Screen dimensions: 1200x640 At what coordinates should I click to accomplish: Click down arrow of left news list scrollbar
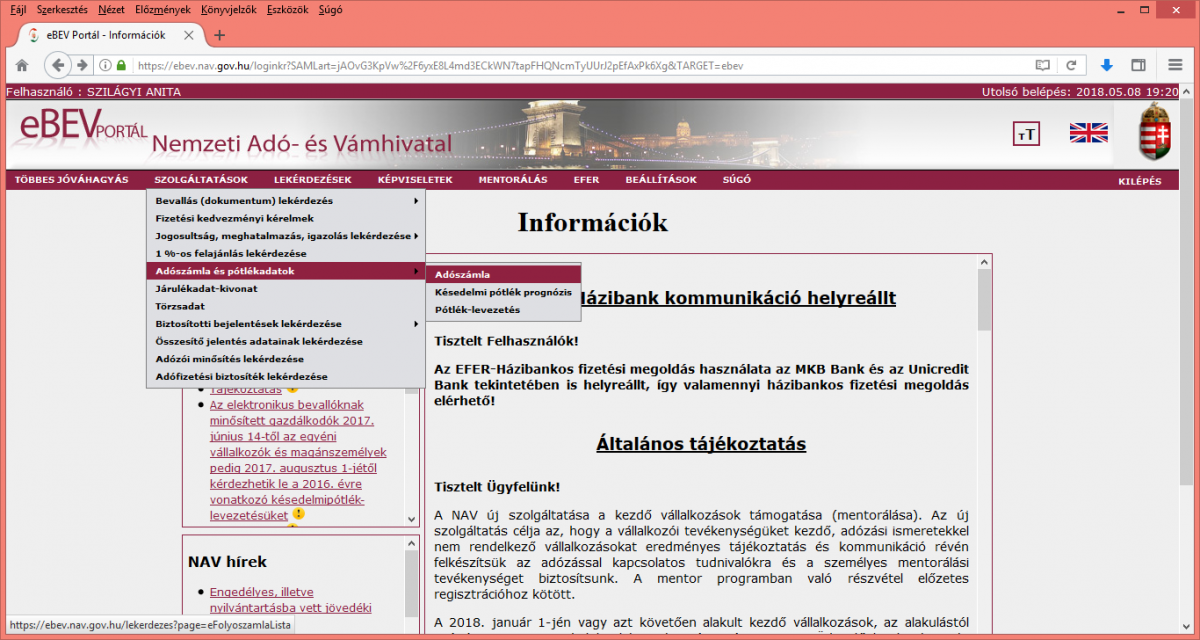click(x=410, y=519)
